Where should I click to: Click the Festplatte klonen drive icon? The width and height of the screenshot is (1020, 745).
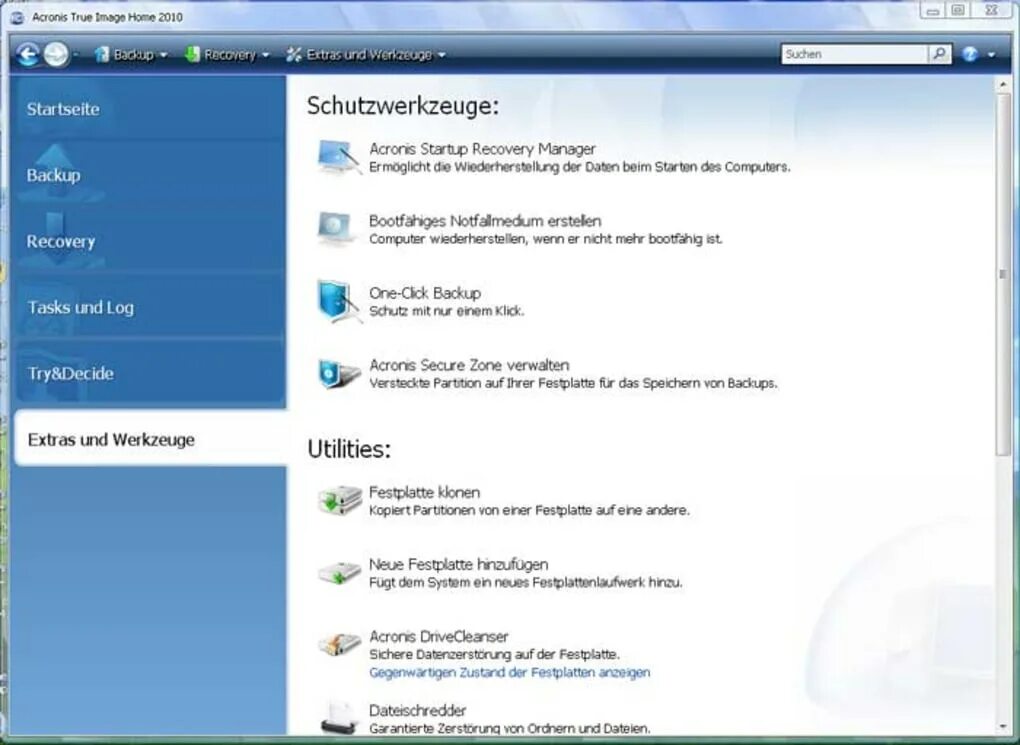tap(340, 500)
